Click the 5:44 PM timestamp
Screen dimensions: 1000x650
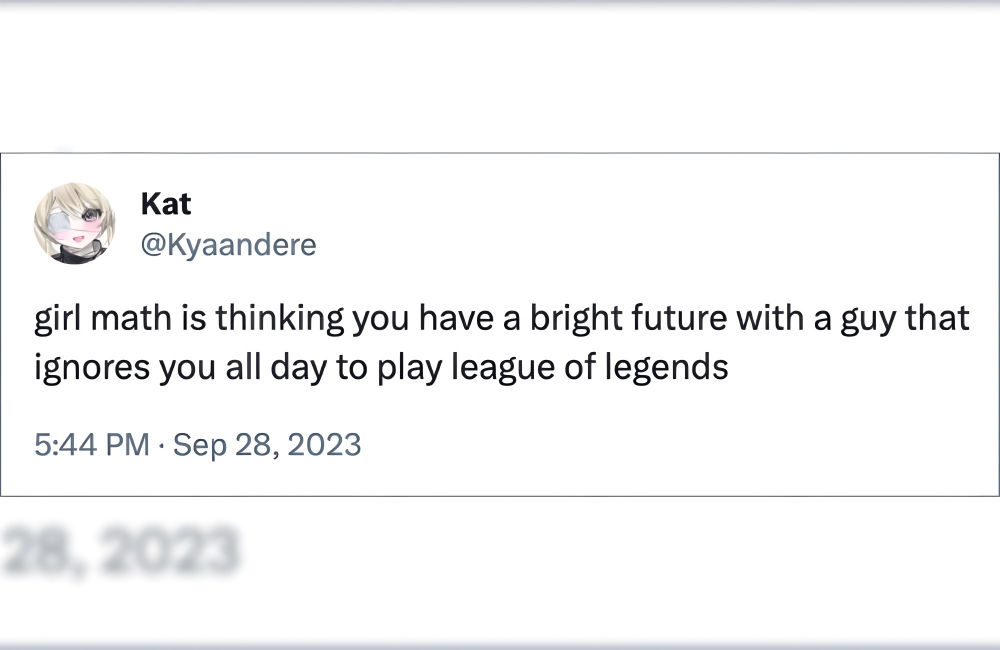click(x=91, y=444)
